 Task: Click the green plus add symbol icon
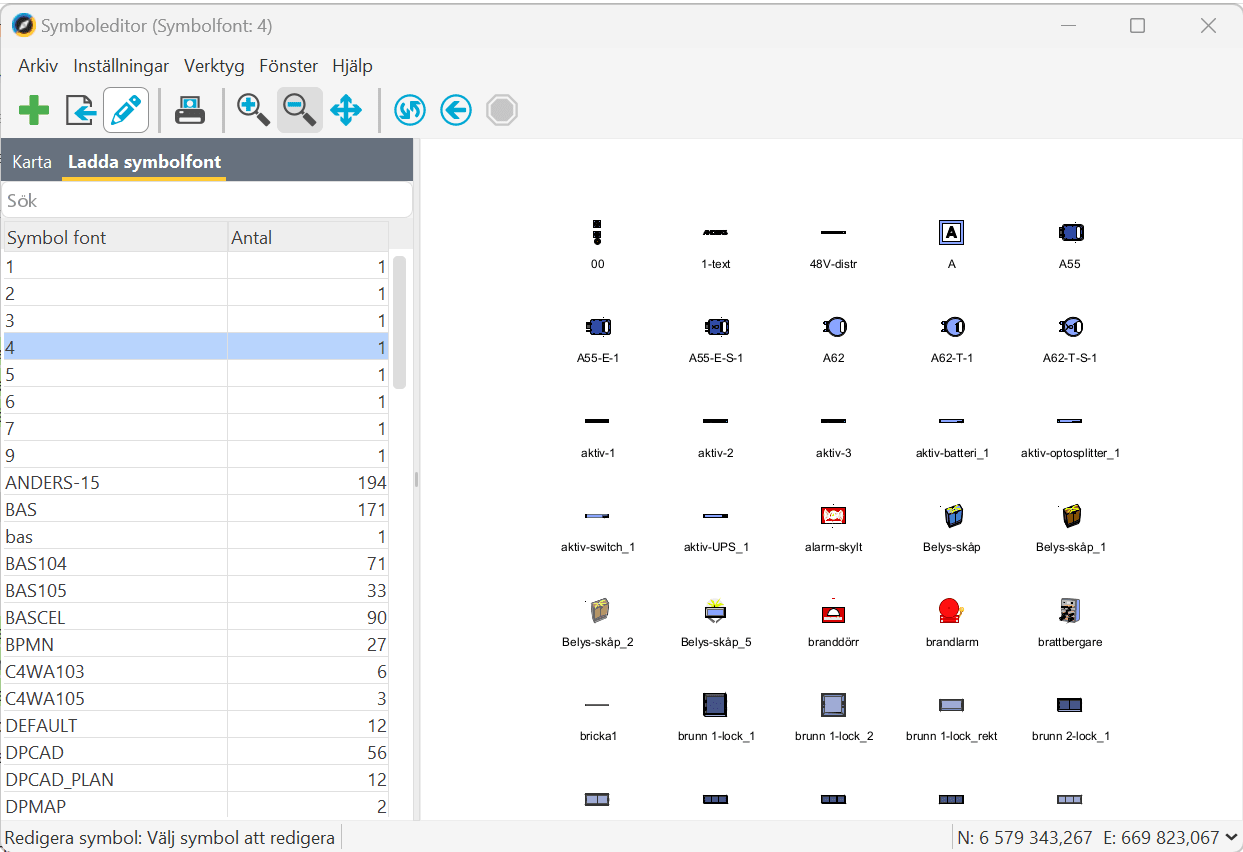[x=34, y=110]
